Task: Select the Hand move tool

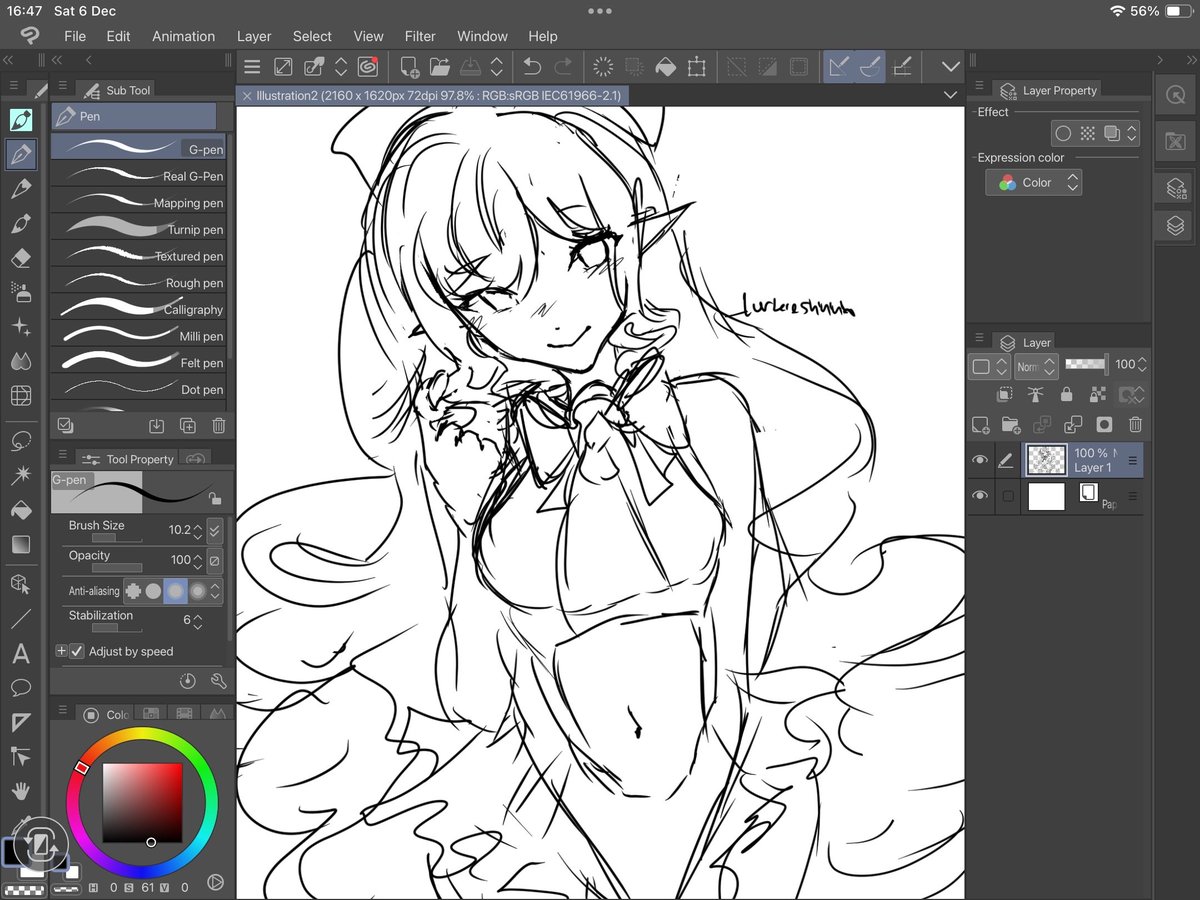Action: pyautogui.click(x=20, y=790)
